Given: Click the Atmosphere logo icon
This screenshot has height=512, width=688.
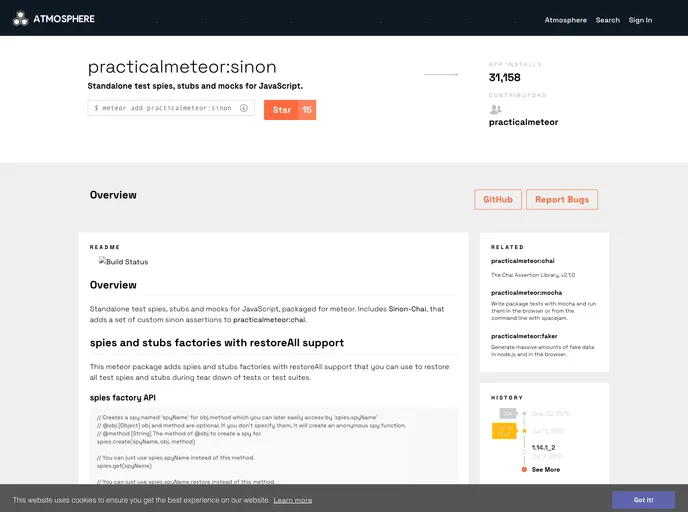Looking at the screenshot, I should point(20,18).
